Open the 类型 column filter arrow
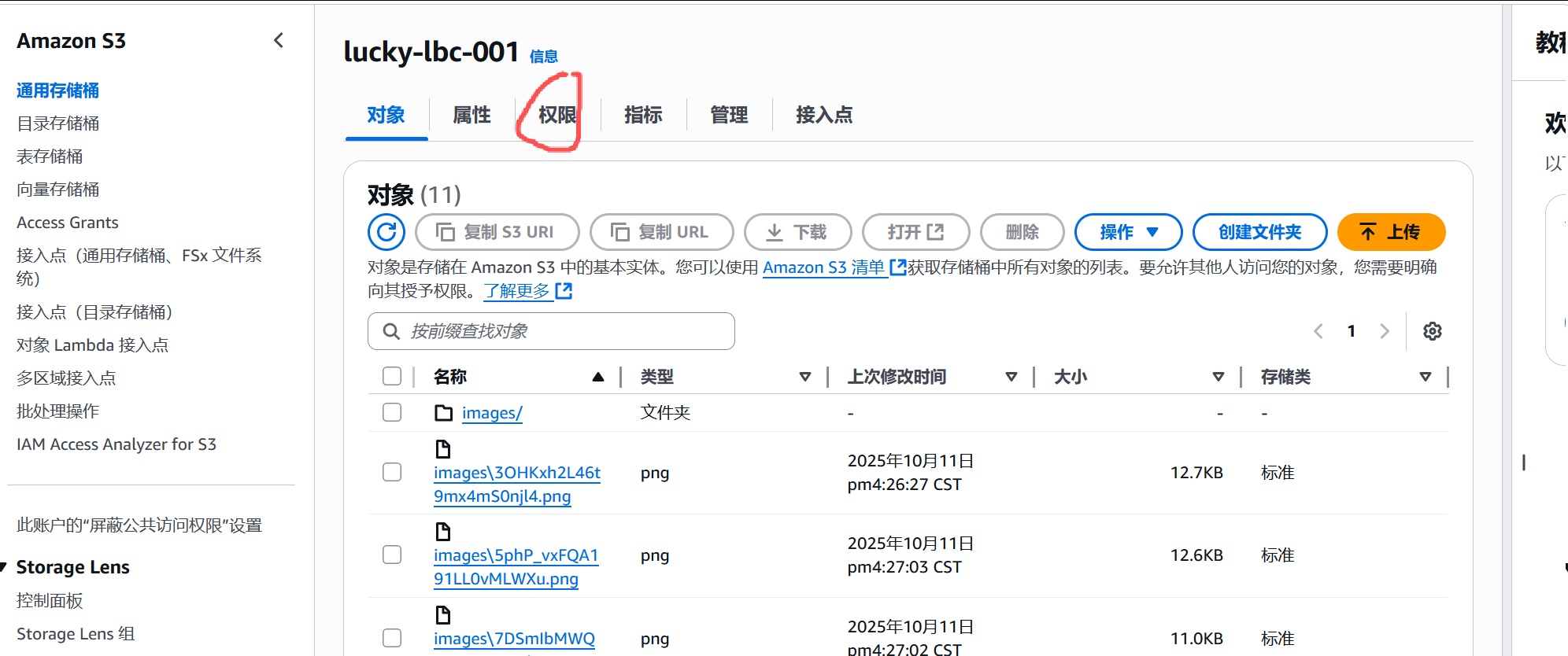 (x=805, y=377)
